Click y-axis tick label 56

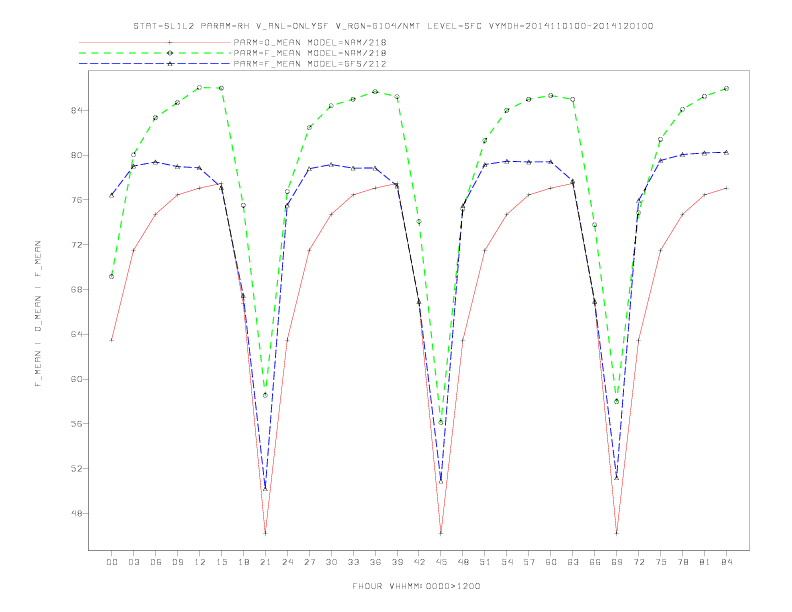[76, 424]
